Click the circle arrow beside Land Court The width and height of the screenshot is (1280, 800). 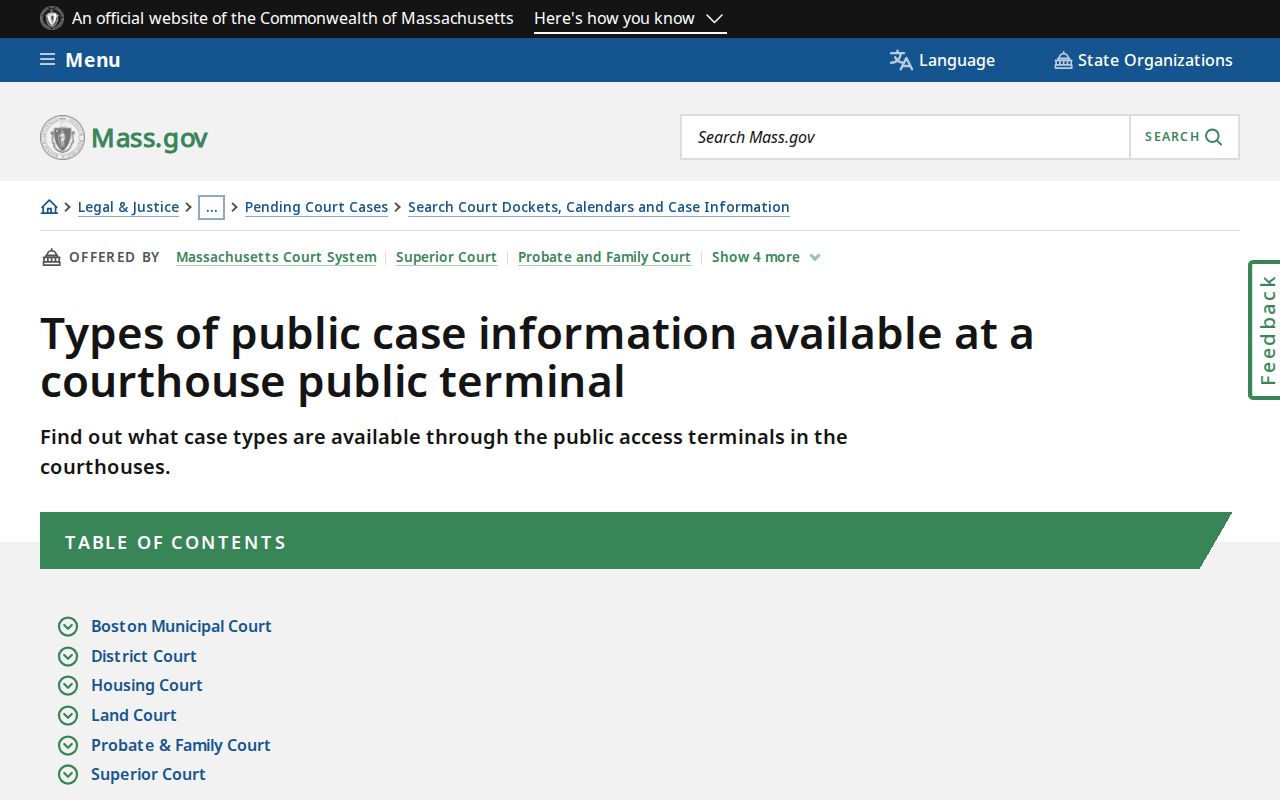click(x=68, y=715)
